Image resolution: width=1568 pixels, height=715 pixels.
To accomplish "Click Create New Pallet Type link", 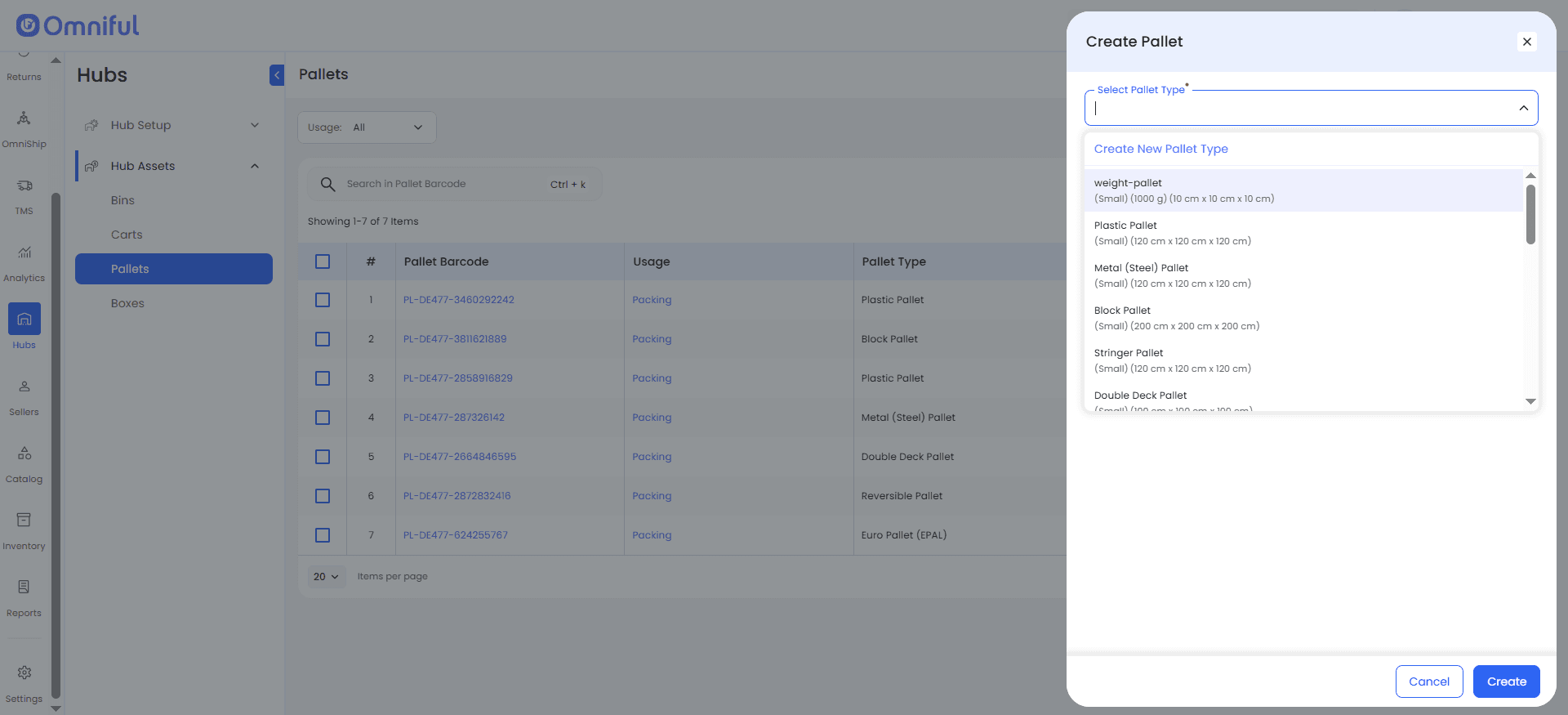I will tap(1160, 149).
